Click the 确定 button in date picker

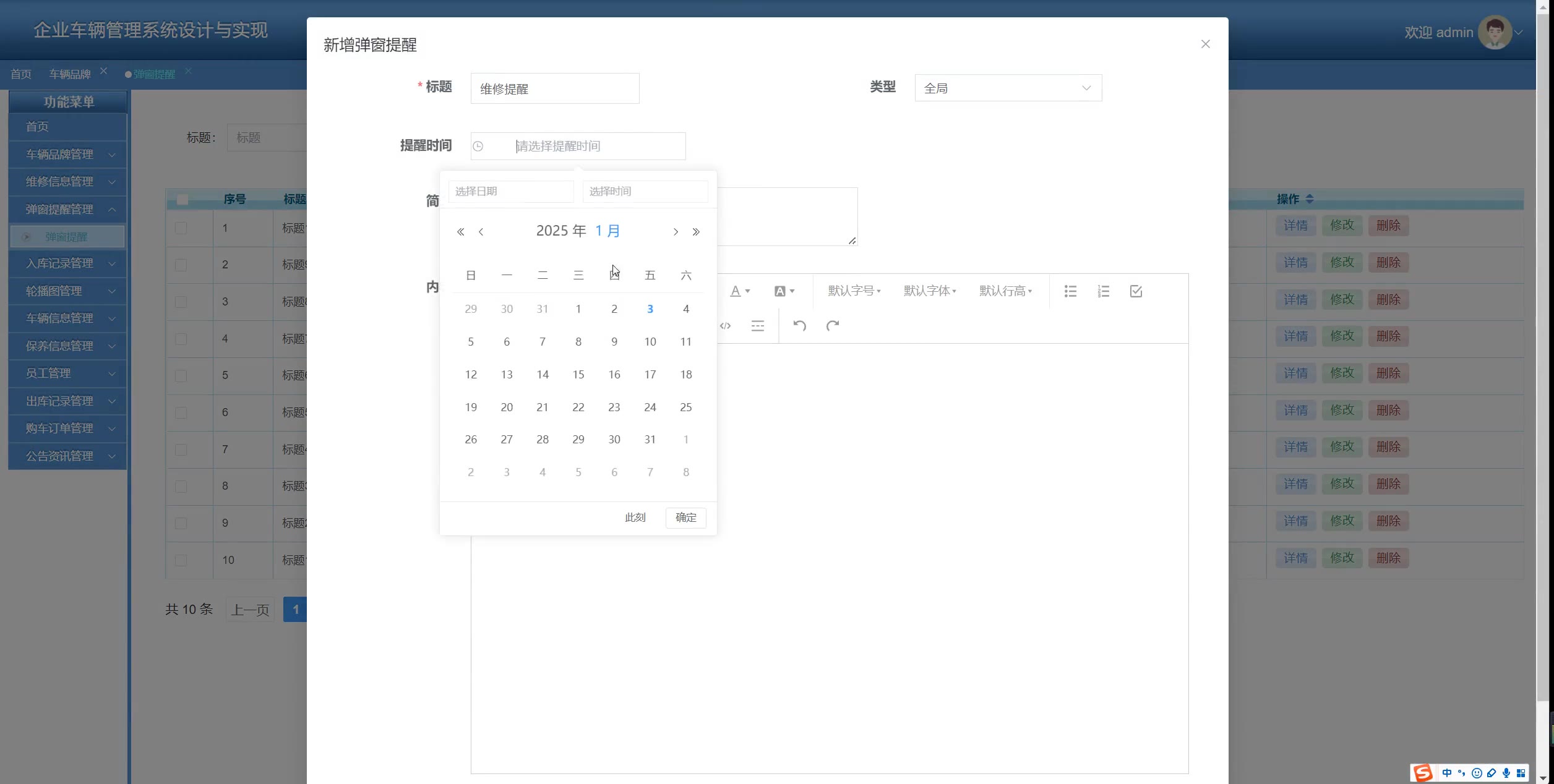point(685,518)
